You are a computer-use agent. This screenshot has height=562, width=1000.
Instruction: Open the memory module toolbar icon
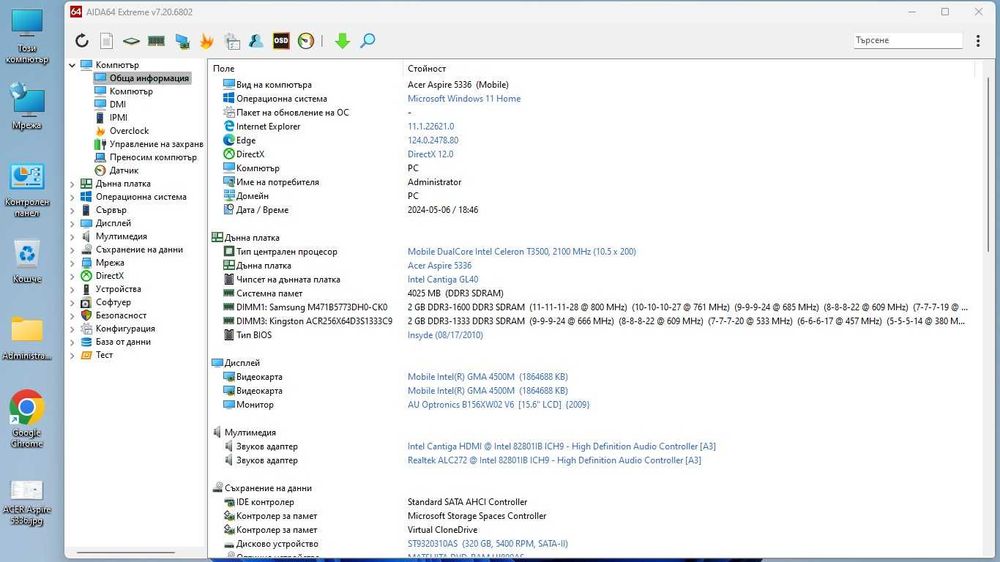pos(156,41)
